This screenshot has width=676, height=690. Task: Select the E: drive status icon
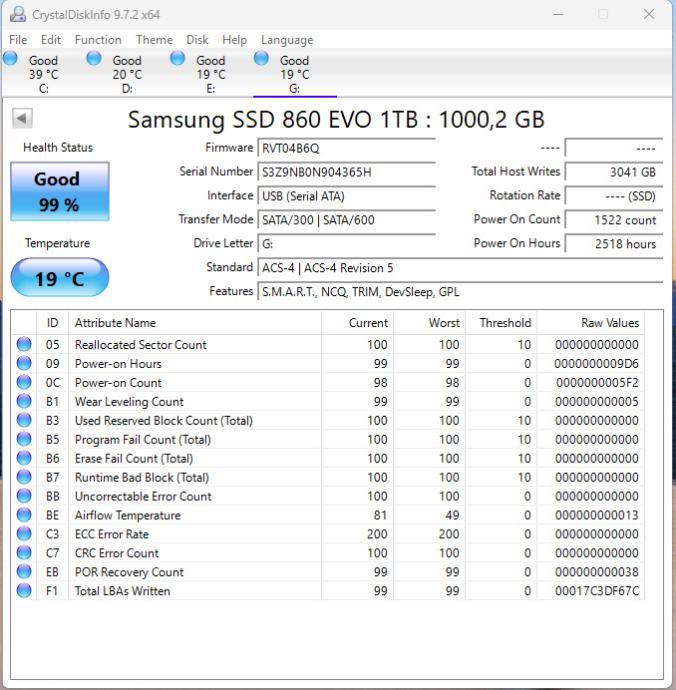tap(178, 59)
